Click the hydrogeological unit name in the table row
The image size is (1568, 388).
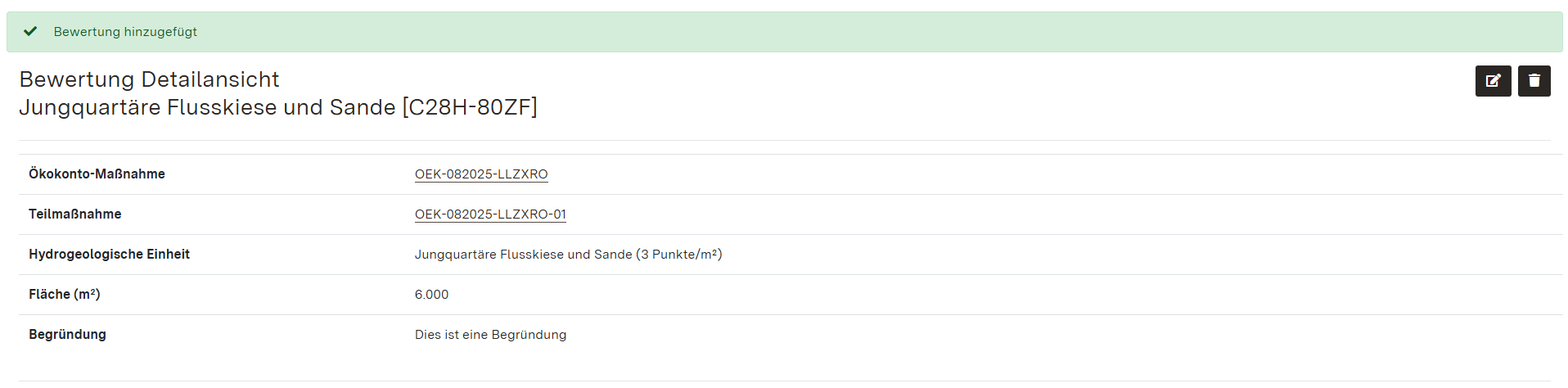pos(523,255)
